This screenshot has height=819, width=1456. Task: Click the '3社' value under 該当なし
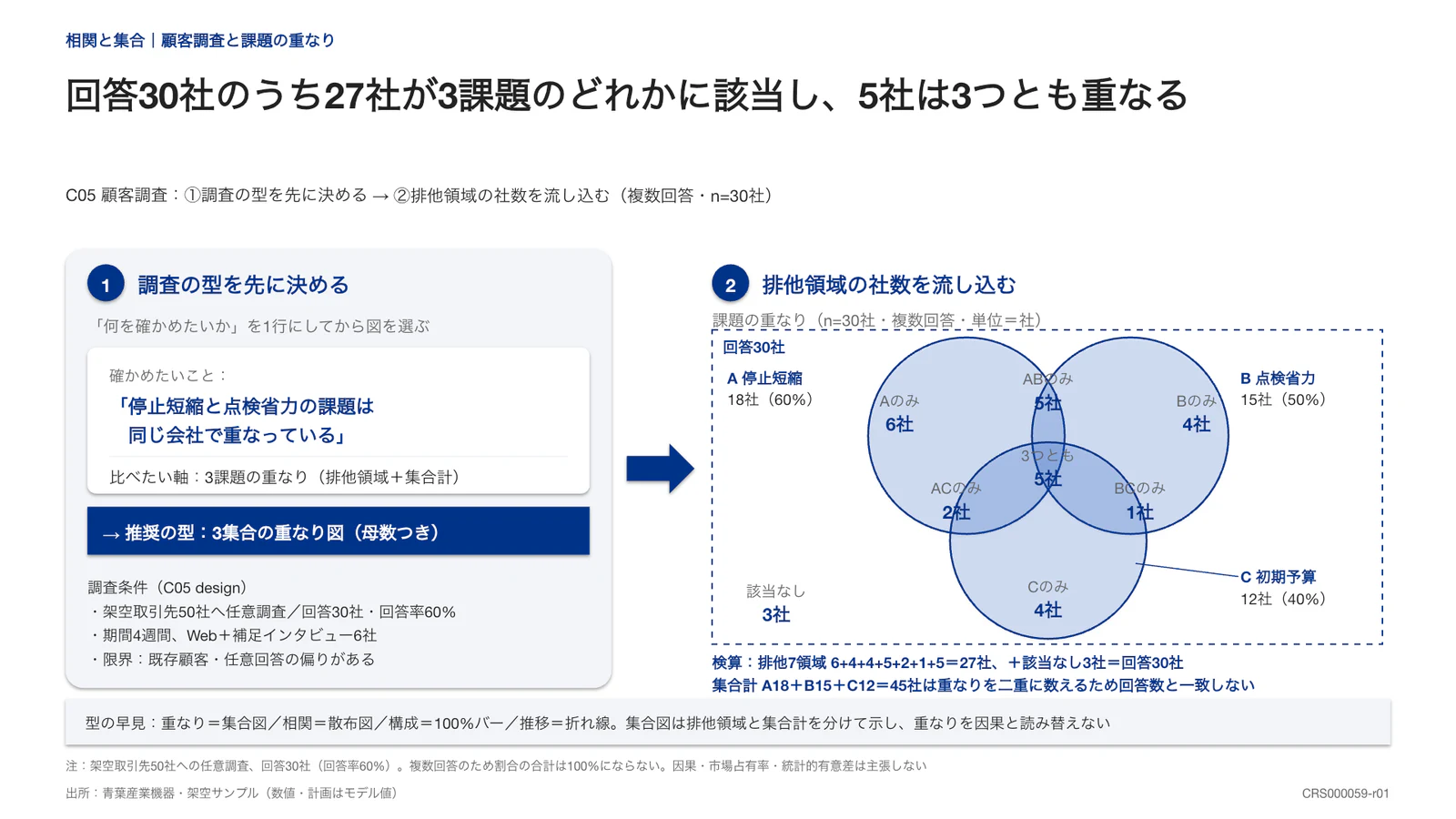pos(775,614)
